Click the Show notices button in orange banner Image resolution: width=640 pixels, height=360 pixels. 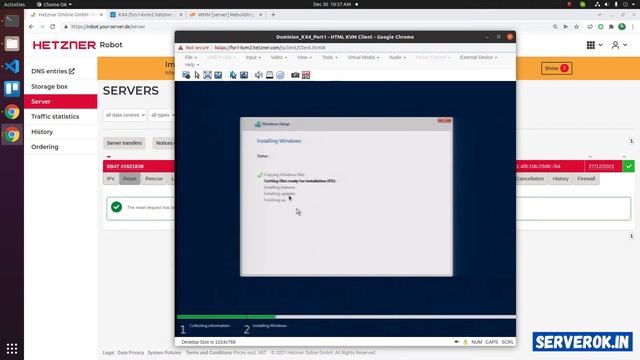click(x=557, y=69)
